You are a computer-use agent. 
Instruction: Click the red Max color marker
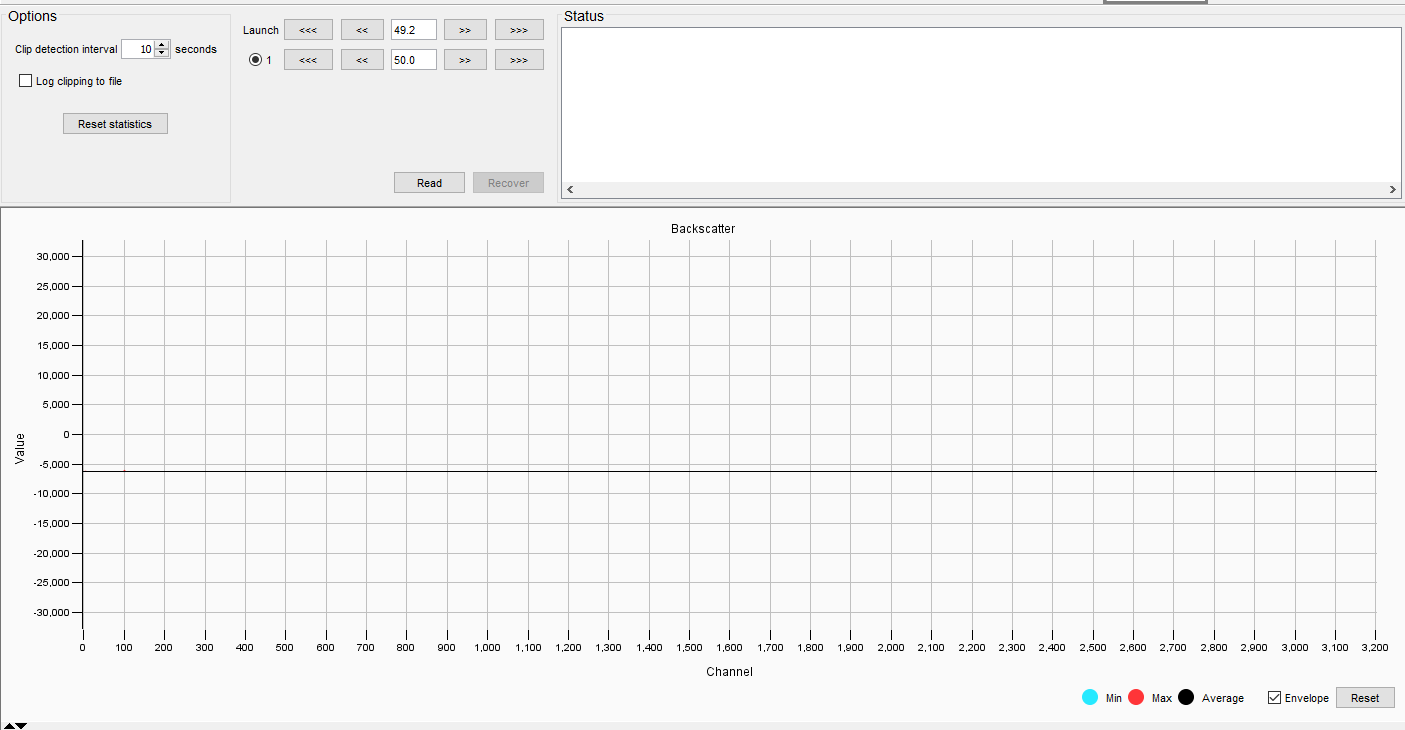coord(1136,697)
